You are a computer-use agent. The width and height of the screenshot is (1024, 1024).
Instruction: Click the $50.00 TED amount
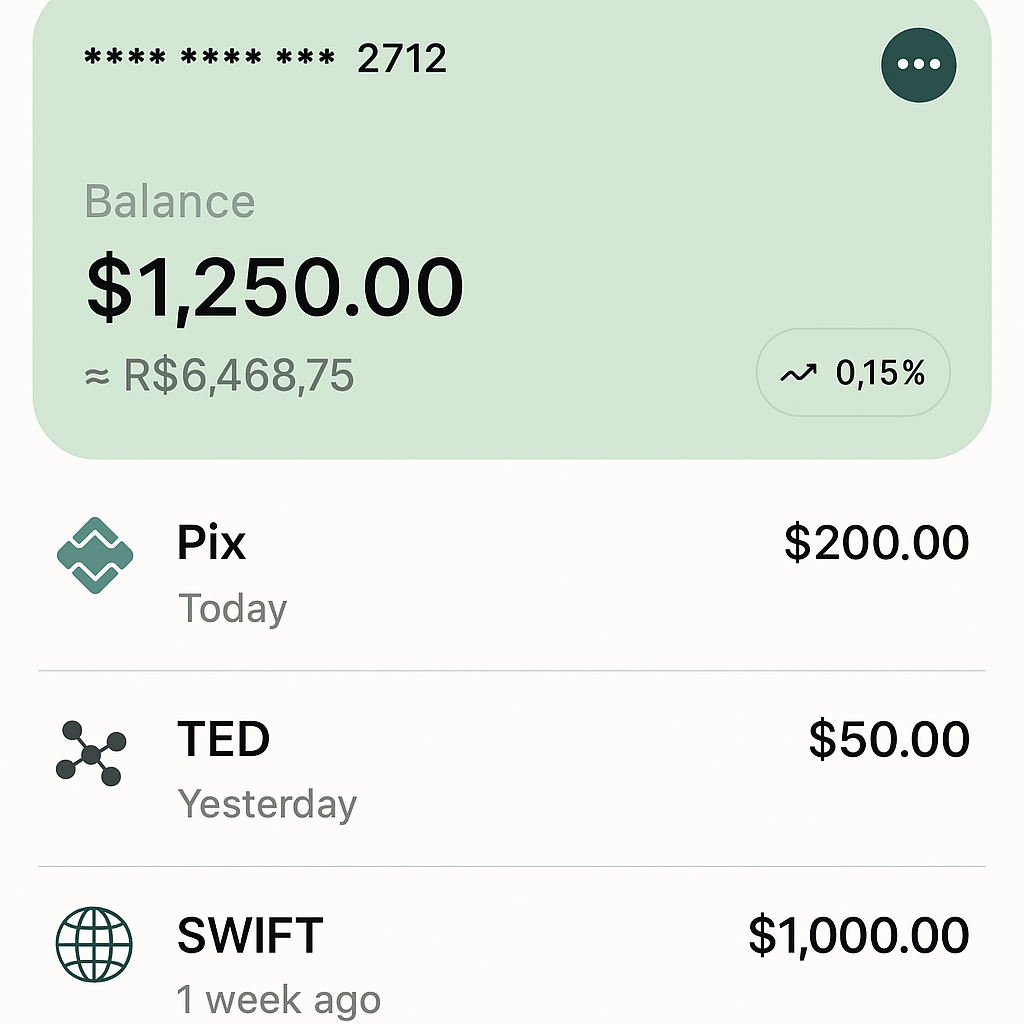click(x=889, y=739)
